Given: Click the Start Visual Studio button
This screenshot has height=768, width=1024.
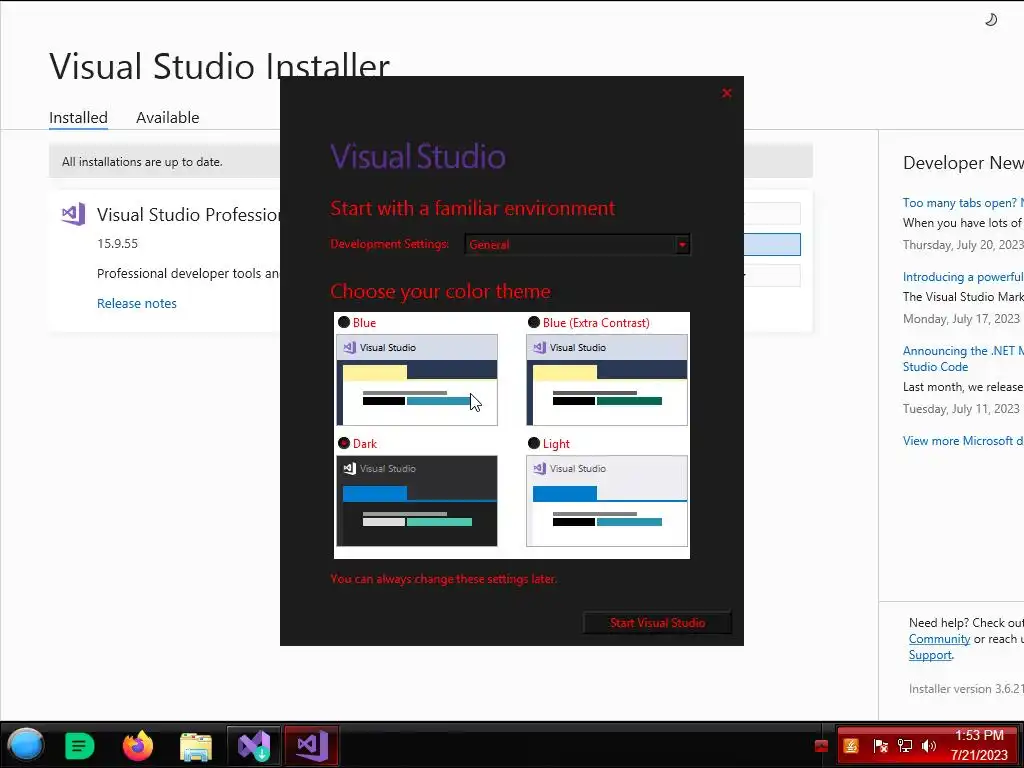Looking at the screenshot, I should 657,622.
